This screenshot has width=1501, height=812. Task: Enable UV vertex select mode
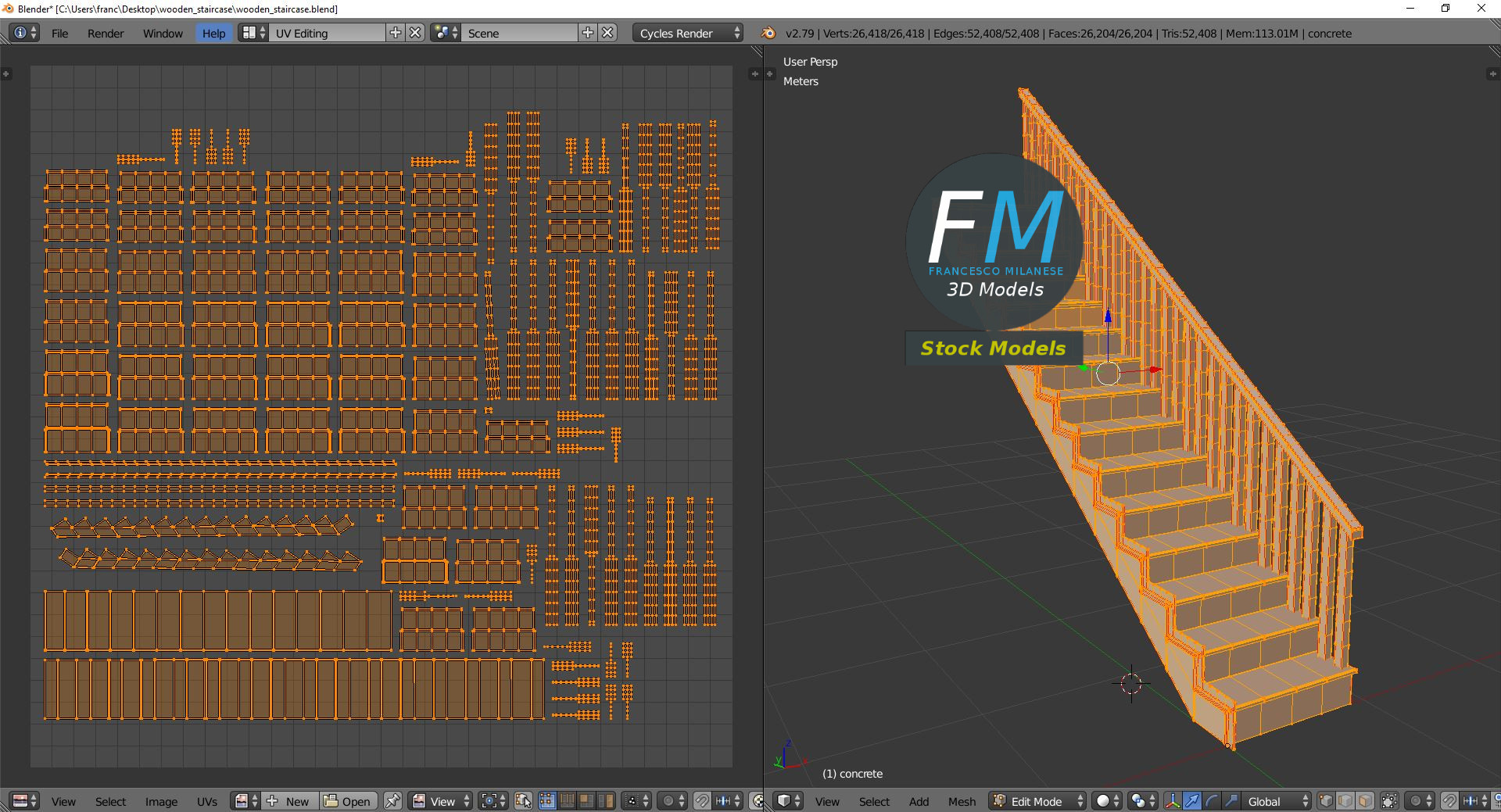[547, 801]
